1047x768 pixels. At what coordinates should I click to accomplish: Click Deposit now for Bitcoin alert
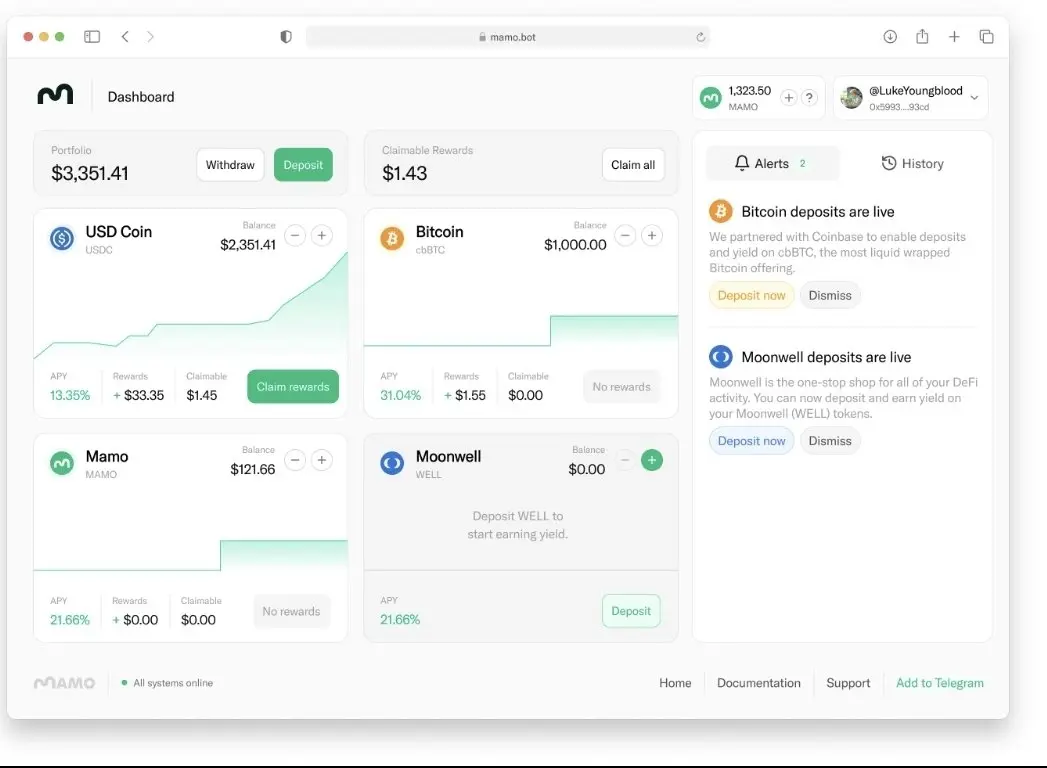point(751,295)
